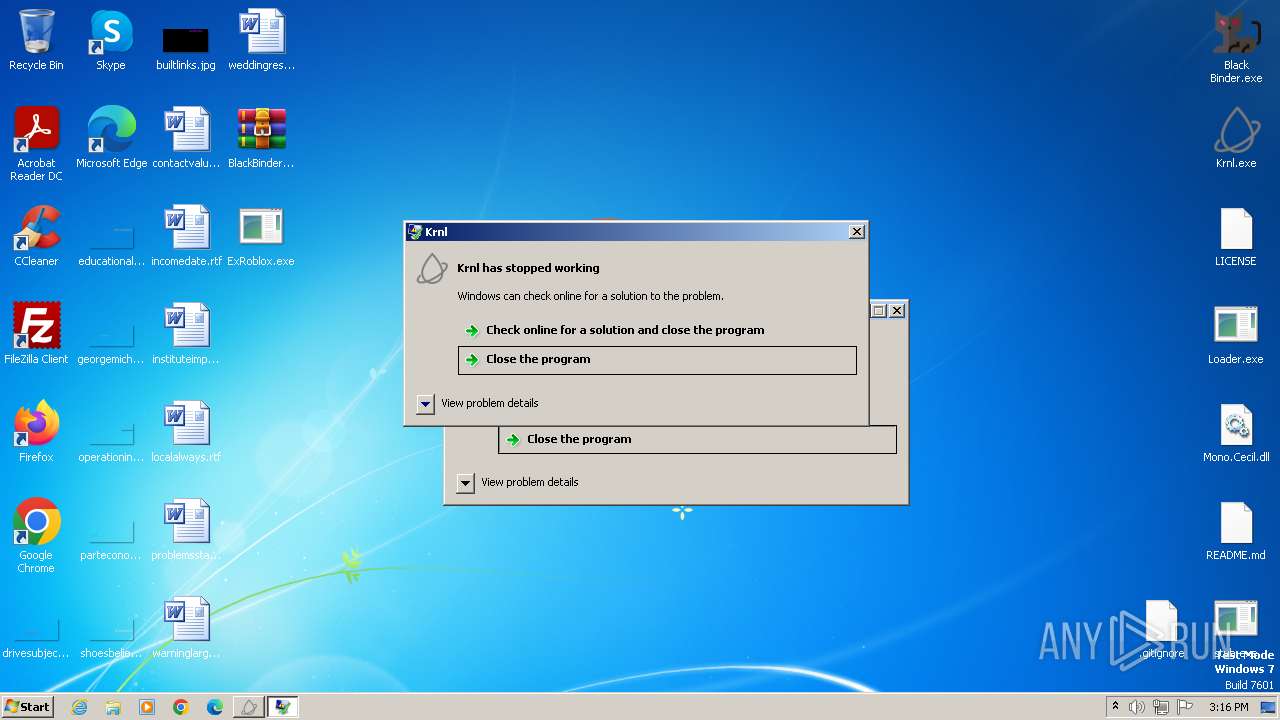Select the ExRoblox.exe icon
Viewport: 1280px width, 720px height.
click(261, 236)
